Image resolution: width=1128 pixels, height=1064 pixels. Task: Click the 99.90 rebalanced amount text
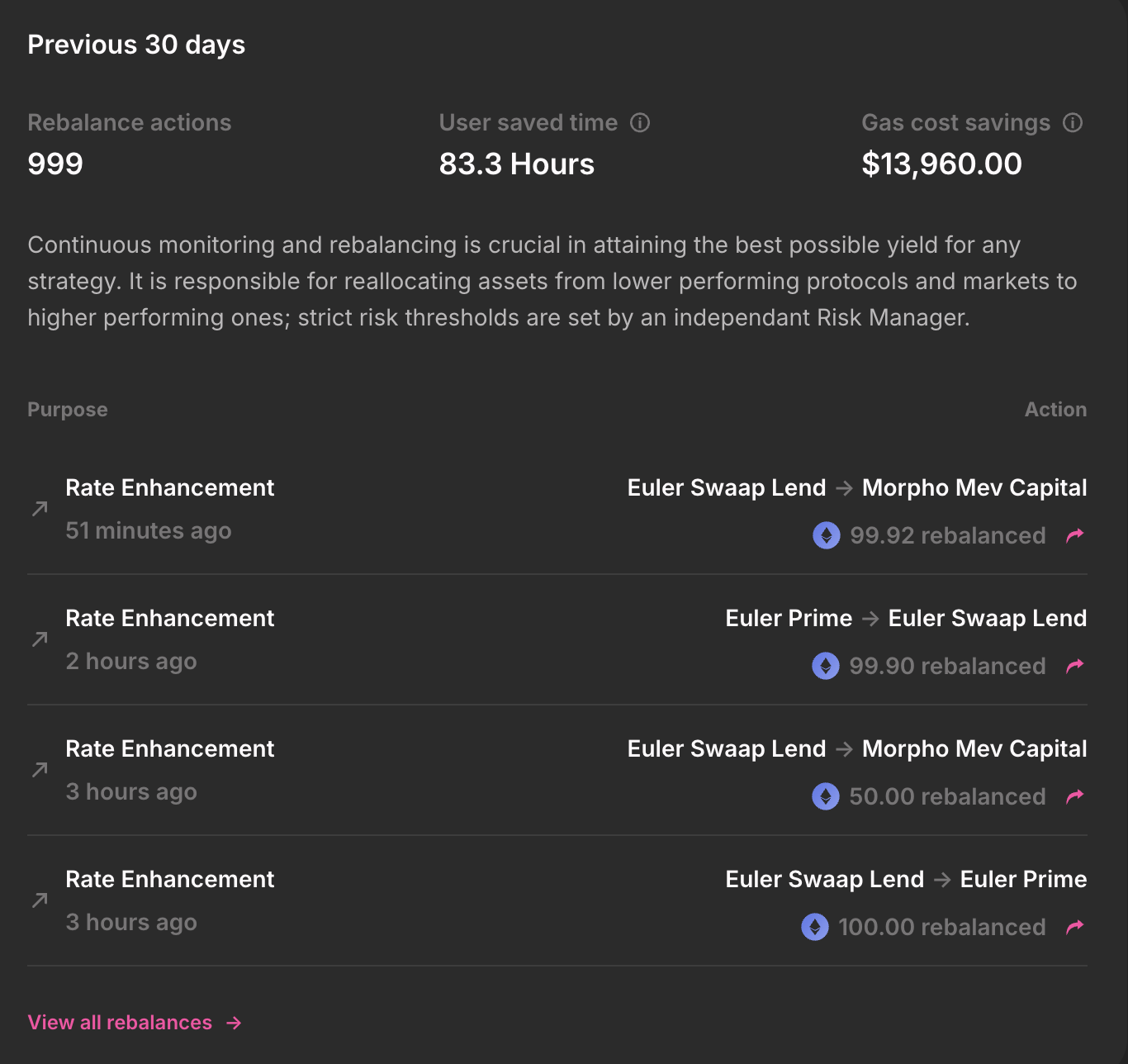click(947, 666)
